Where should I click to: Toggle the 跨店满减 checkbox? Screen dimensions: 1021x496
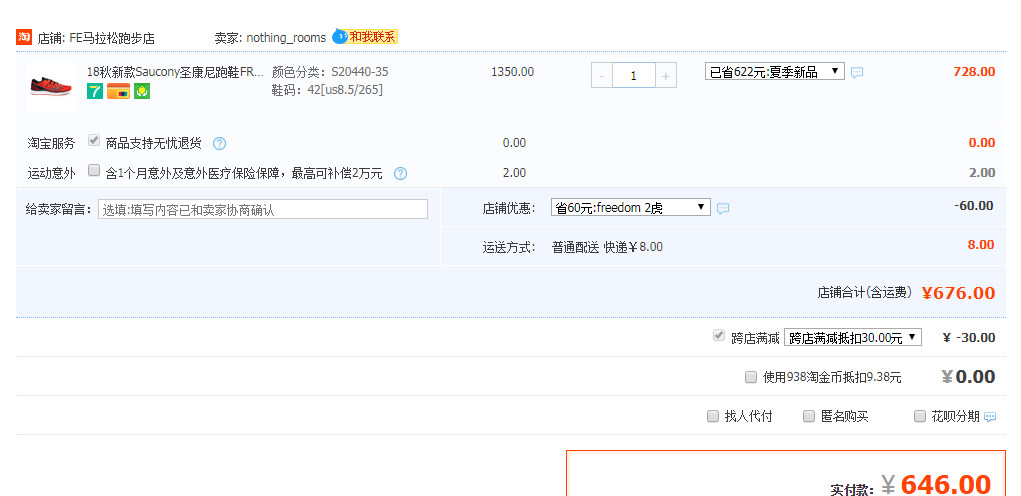click(719, 336)
